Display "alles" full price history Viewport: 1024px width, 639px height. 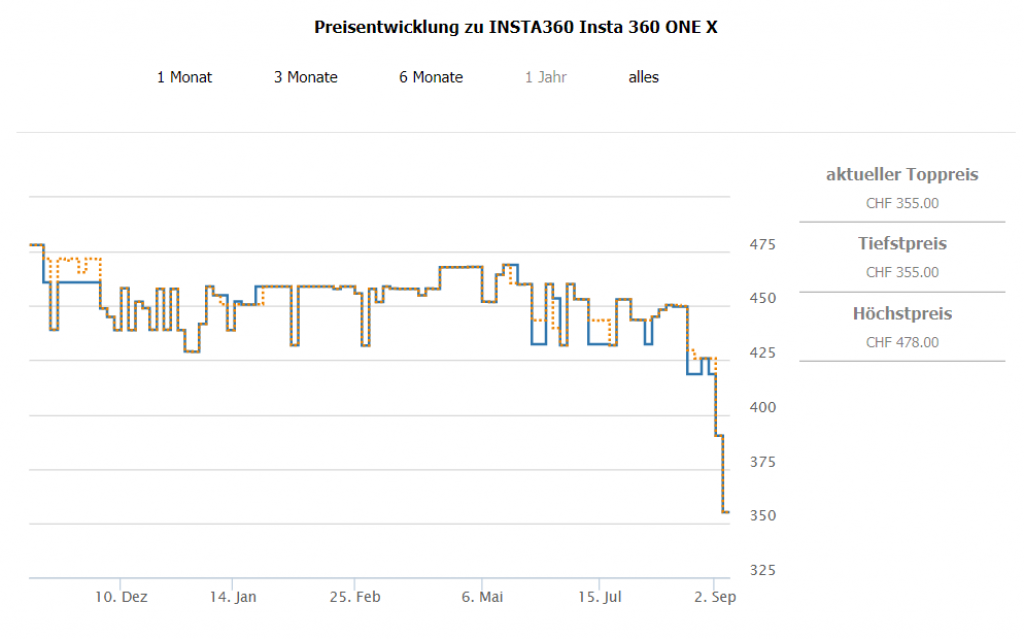click(643, 77)
